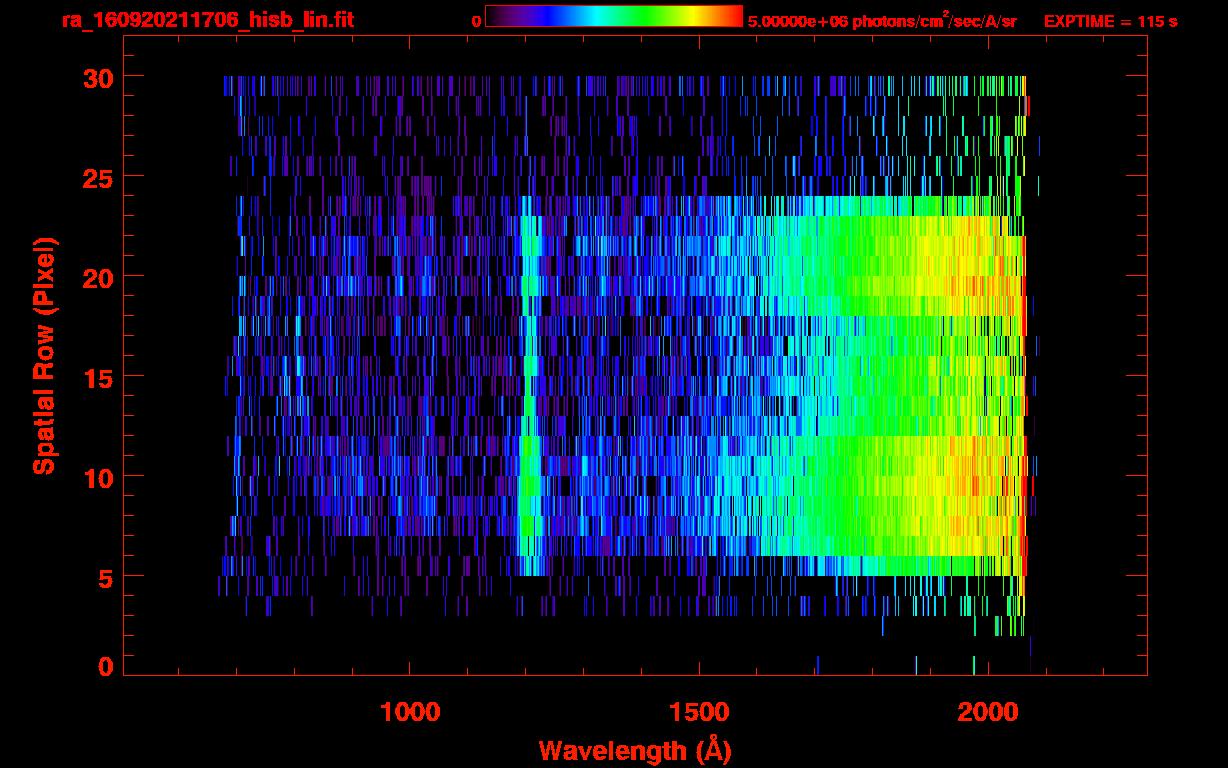Click the spatial row tick label 25

pos(97,177)
